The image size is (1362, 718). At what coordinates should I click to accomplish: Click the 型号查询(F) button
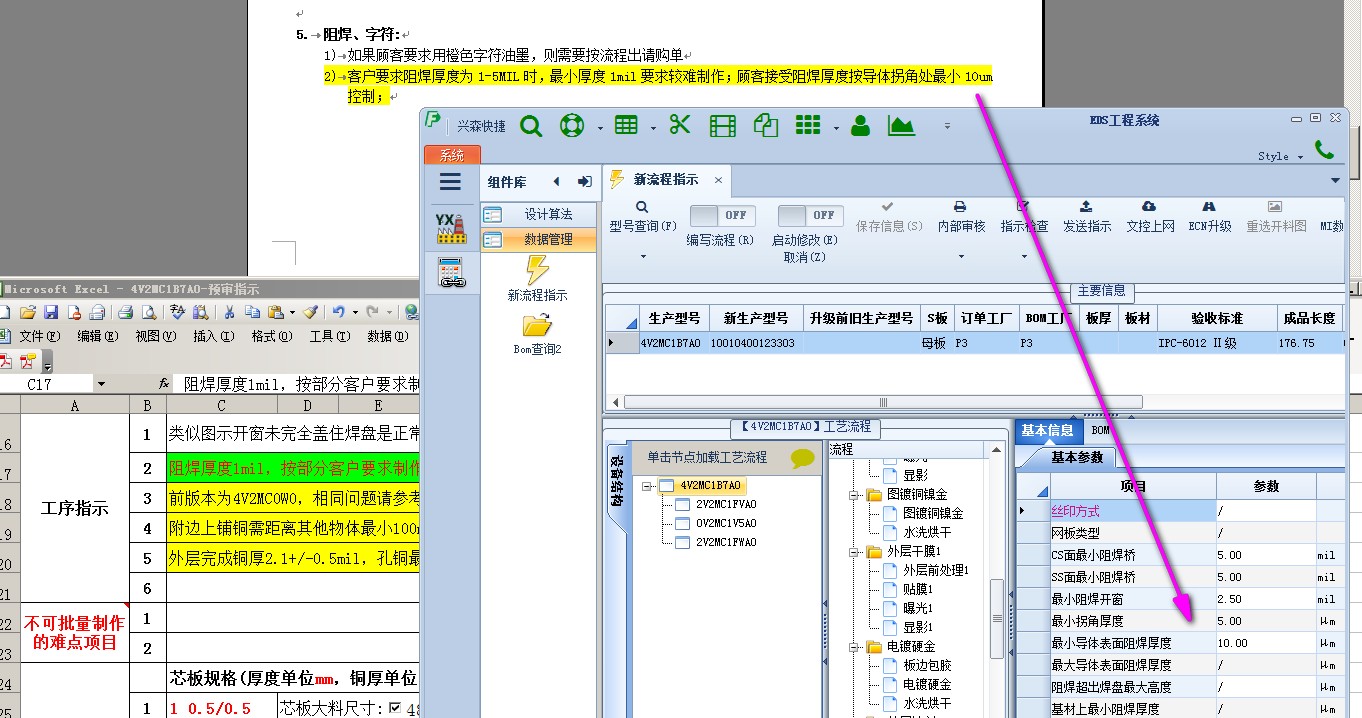point(642,218)
